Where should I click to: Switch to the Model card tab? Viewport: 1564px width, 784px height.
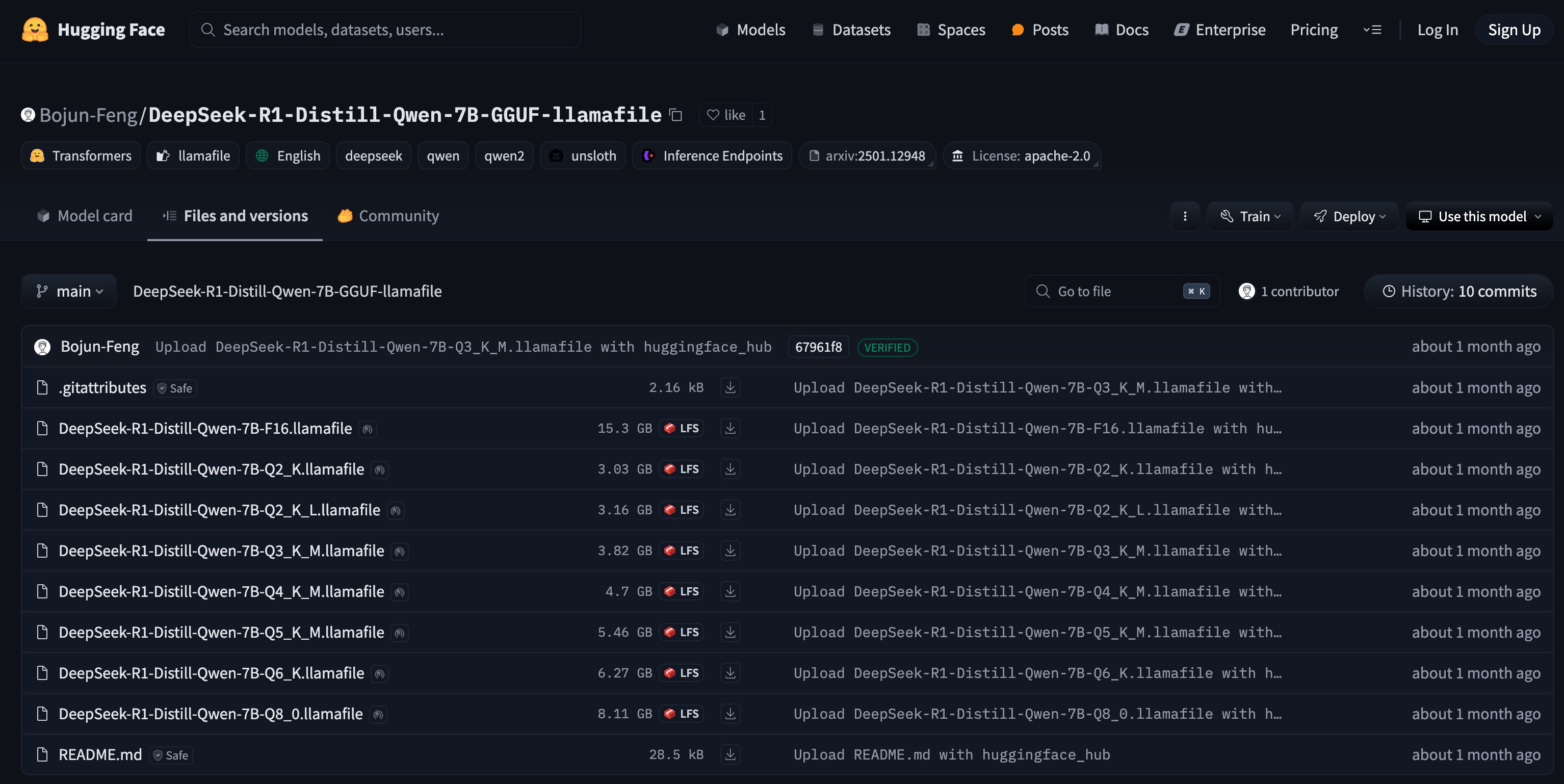(85, 216)
